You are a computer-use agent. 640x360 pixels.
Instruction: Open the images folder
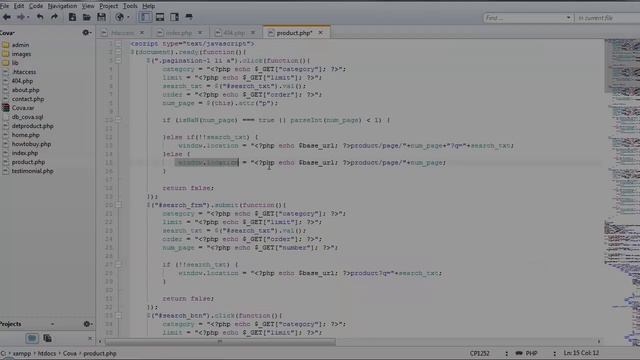tap(21, 54)
